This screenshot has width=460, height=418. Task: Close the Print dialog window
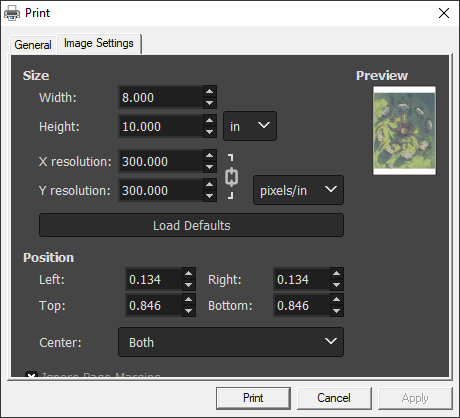pyautogui.click(x=444, y=13)
